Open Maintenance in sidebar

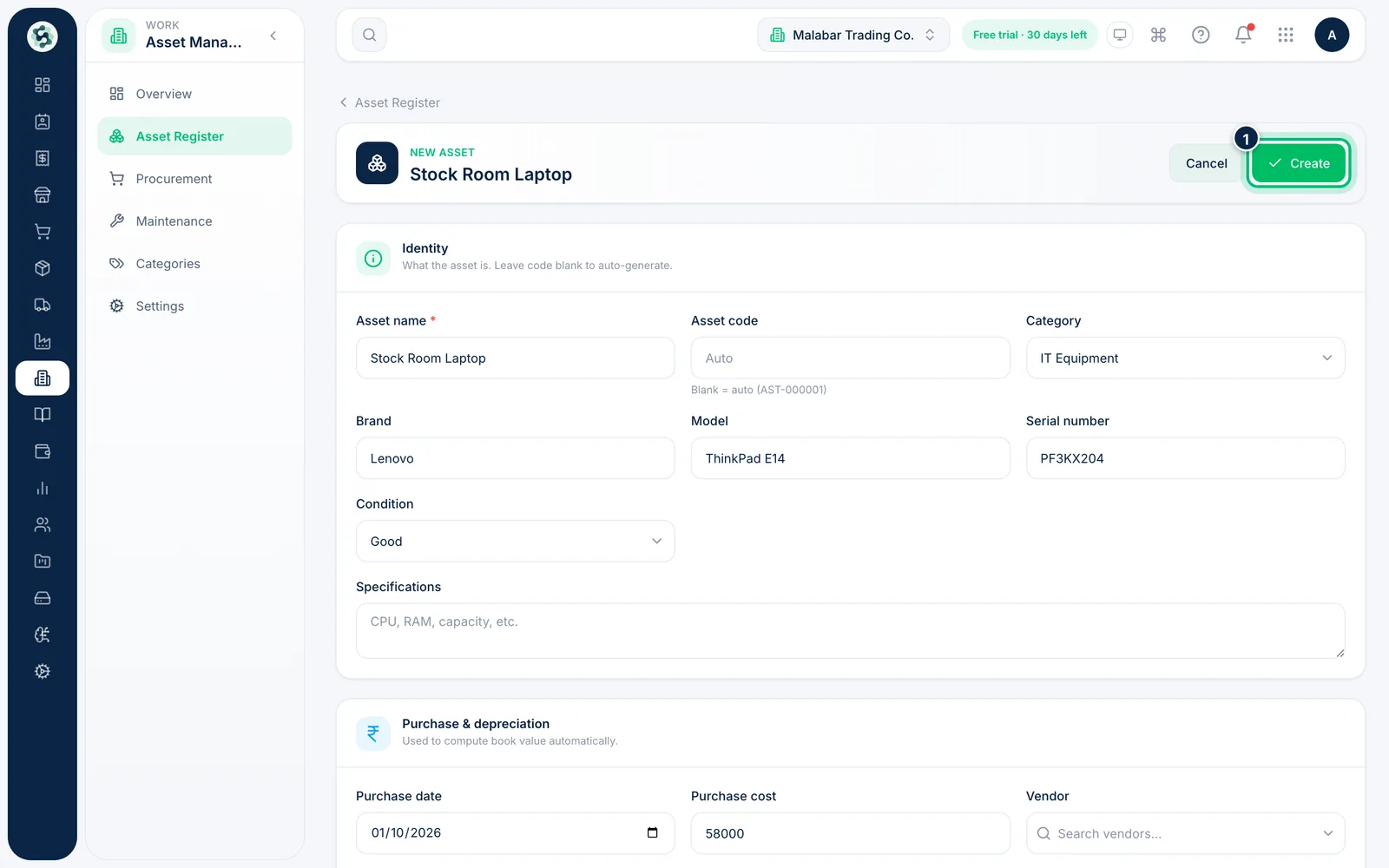(194, 221)
